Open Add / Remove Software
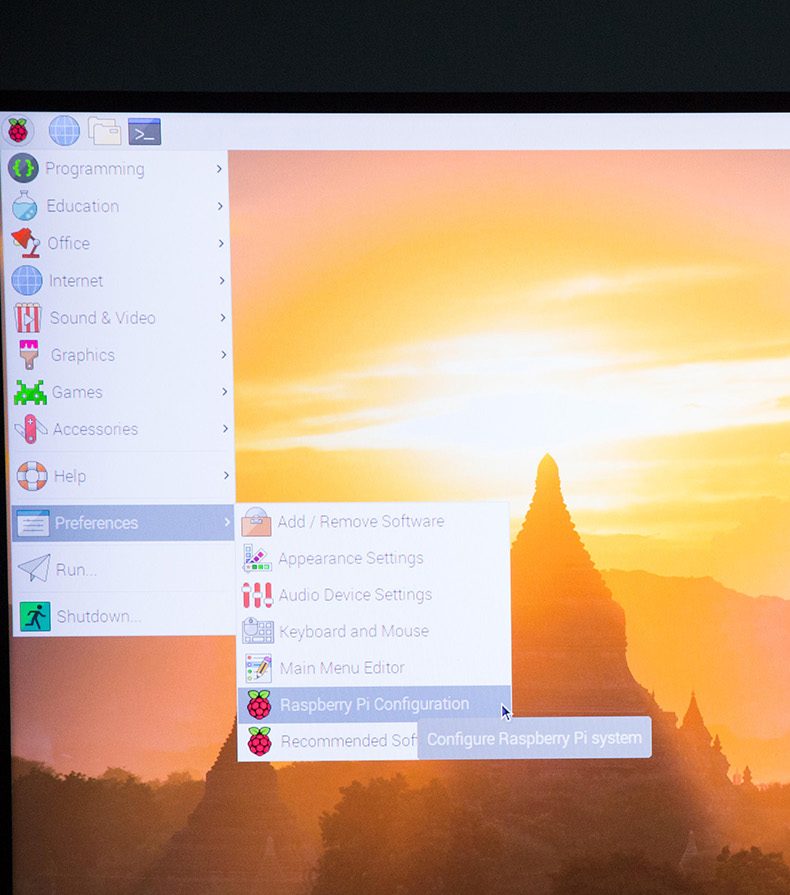 tap(373, 521)
